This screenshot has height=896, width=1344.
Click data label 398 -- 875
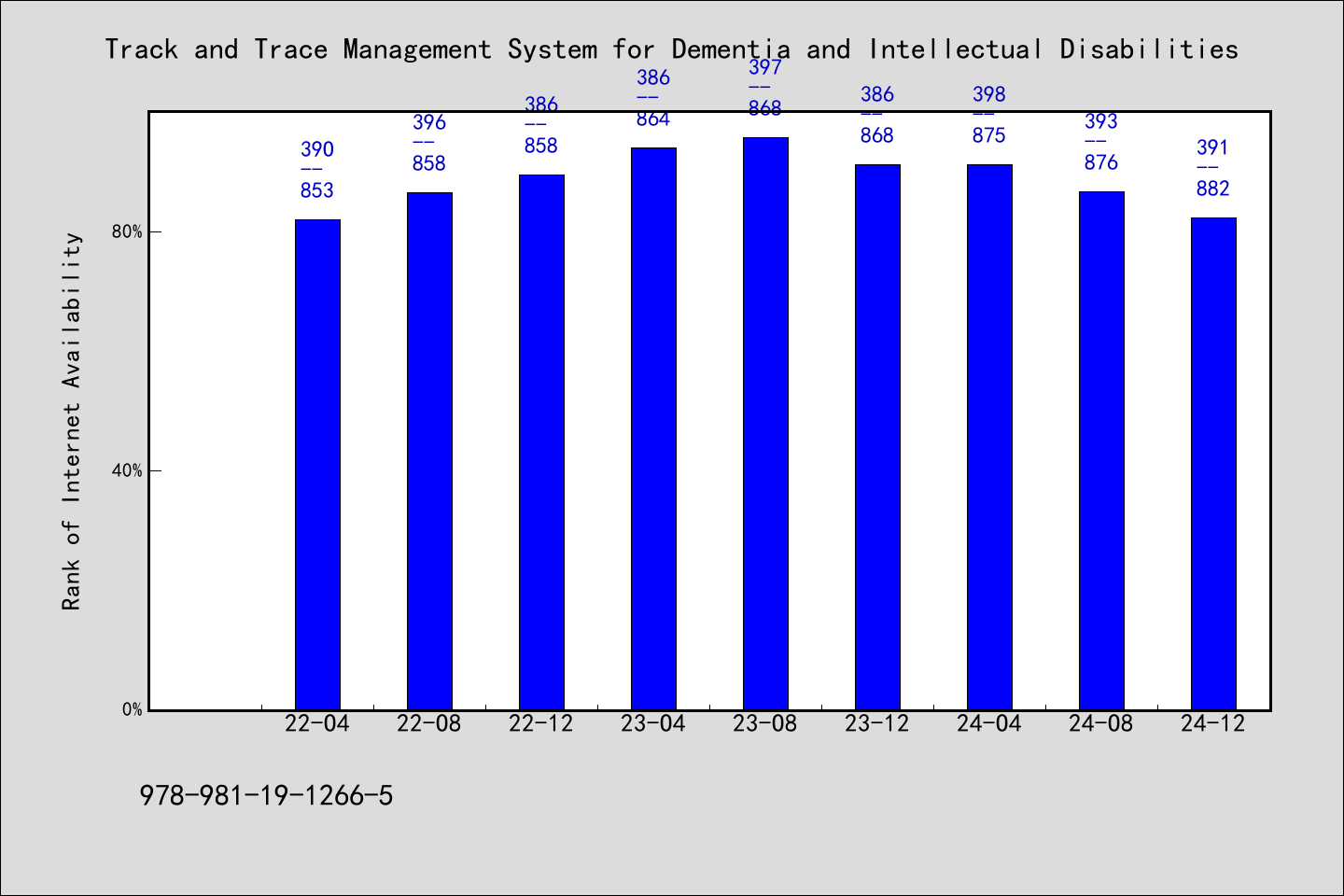pyautogui.click(x=989, y=115)
